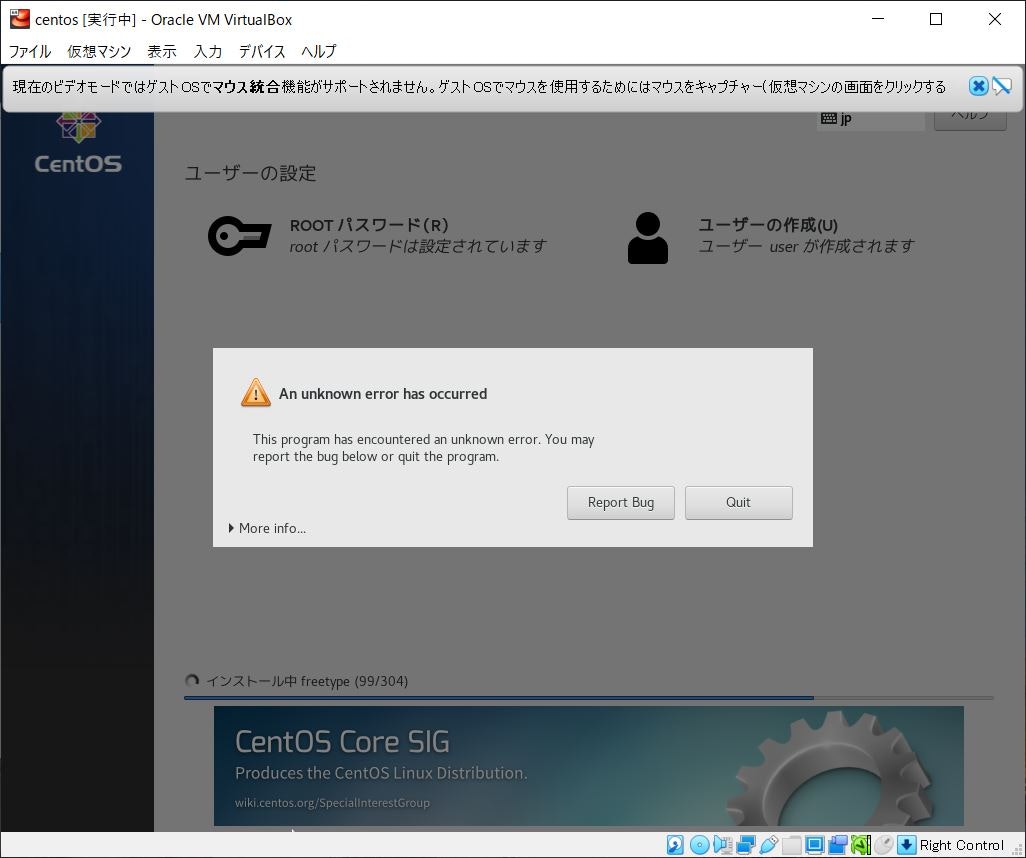Viewport: 1026px width, 858px height.
Task: Click the partially hidden ヘルプ button in installer
Action: click(x=970, y=120)
